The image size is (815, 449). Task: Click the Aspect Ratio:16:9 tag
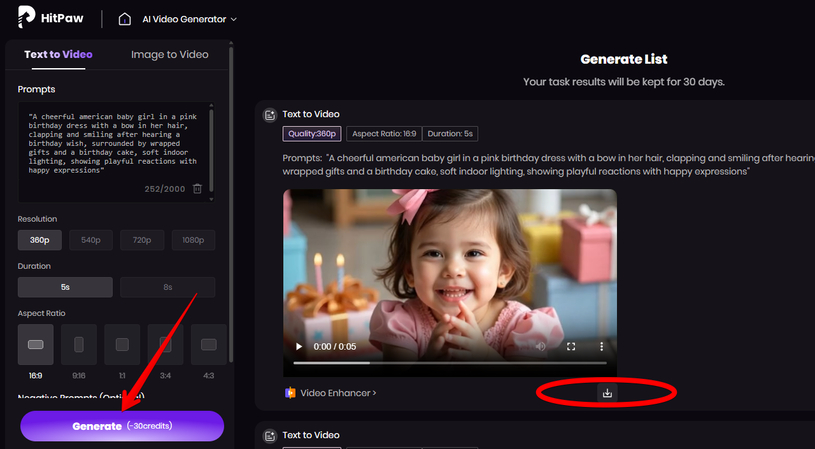point(384,134)
